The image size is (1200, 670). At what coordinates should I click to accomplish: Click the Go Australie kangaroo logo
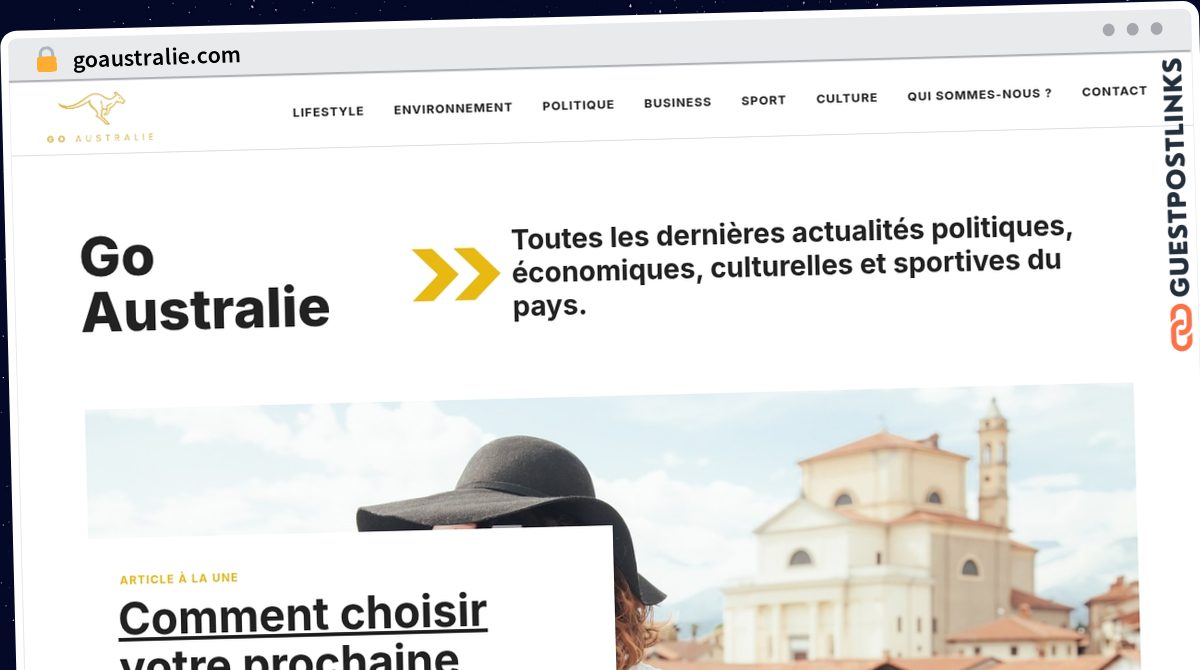click(99, 118)
